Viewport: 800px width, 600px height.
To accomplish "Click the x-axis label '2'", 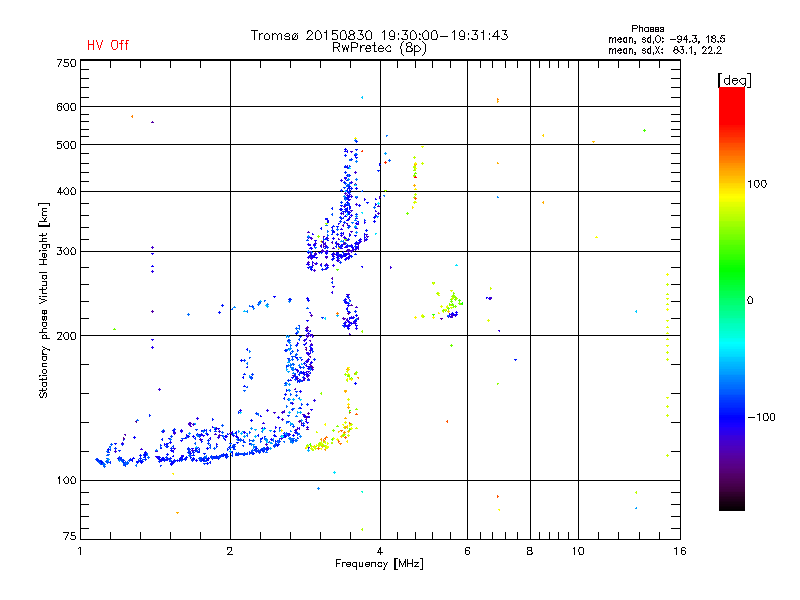I will pos(230,551).
